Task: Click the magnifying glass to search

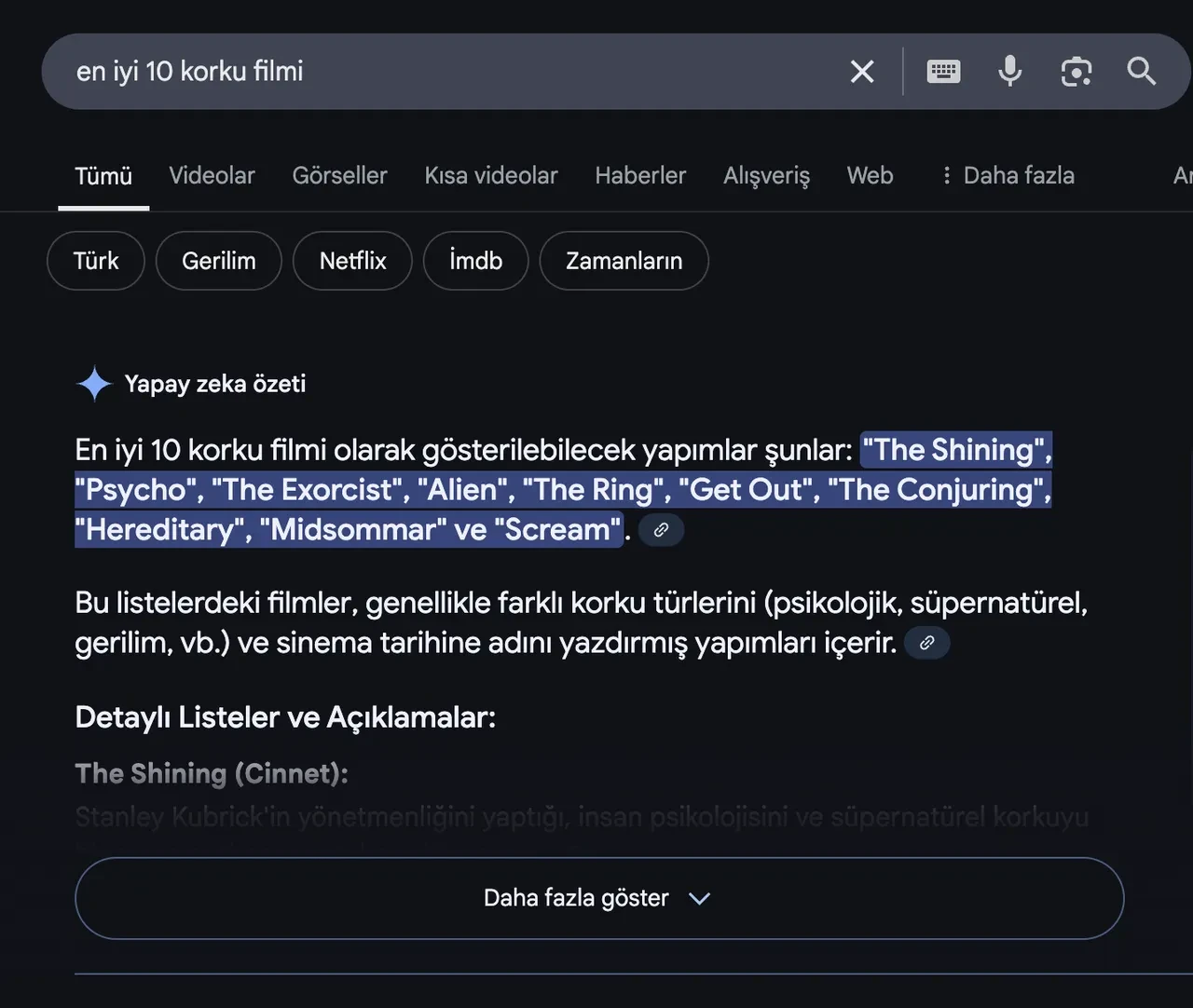Action: click(1141, 71)
